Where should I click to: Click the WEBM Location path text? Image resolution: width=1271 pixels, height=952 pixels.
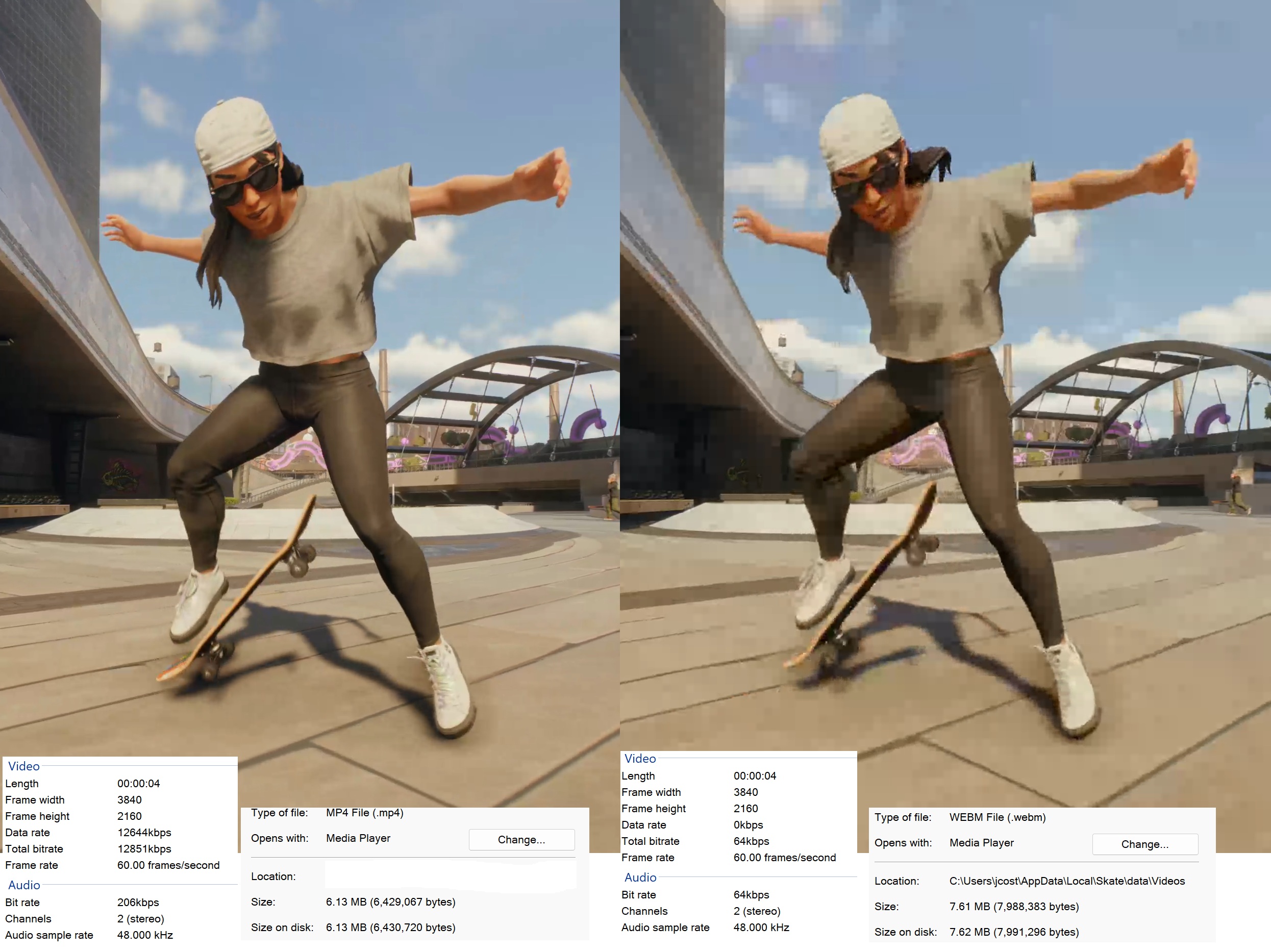coord(1066,881)
